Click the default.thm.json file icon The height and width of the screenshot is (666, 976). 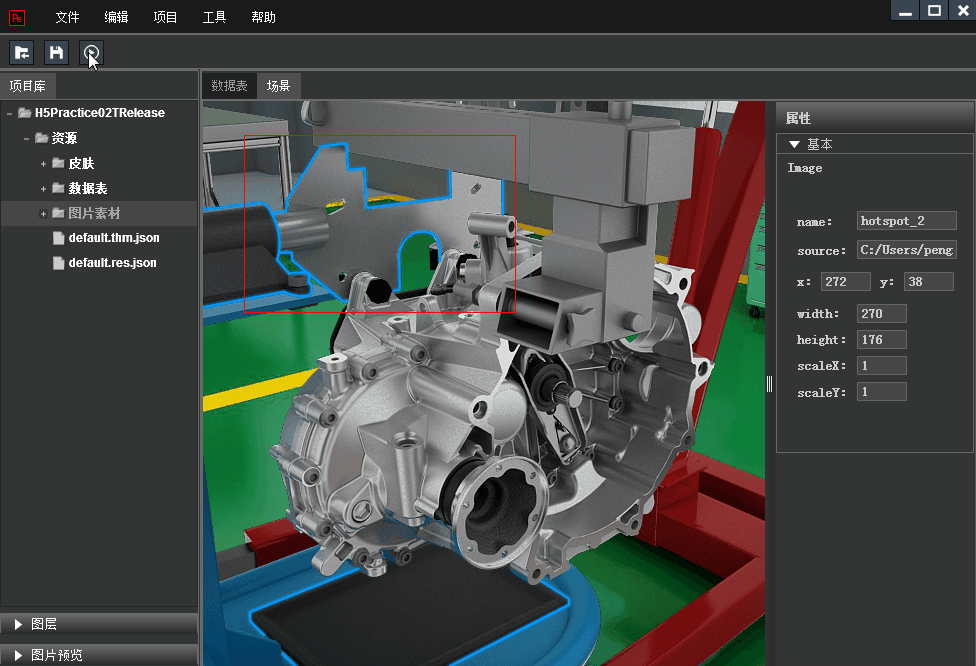click(x=59, y=238)
